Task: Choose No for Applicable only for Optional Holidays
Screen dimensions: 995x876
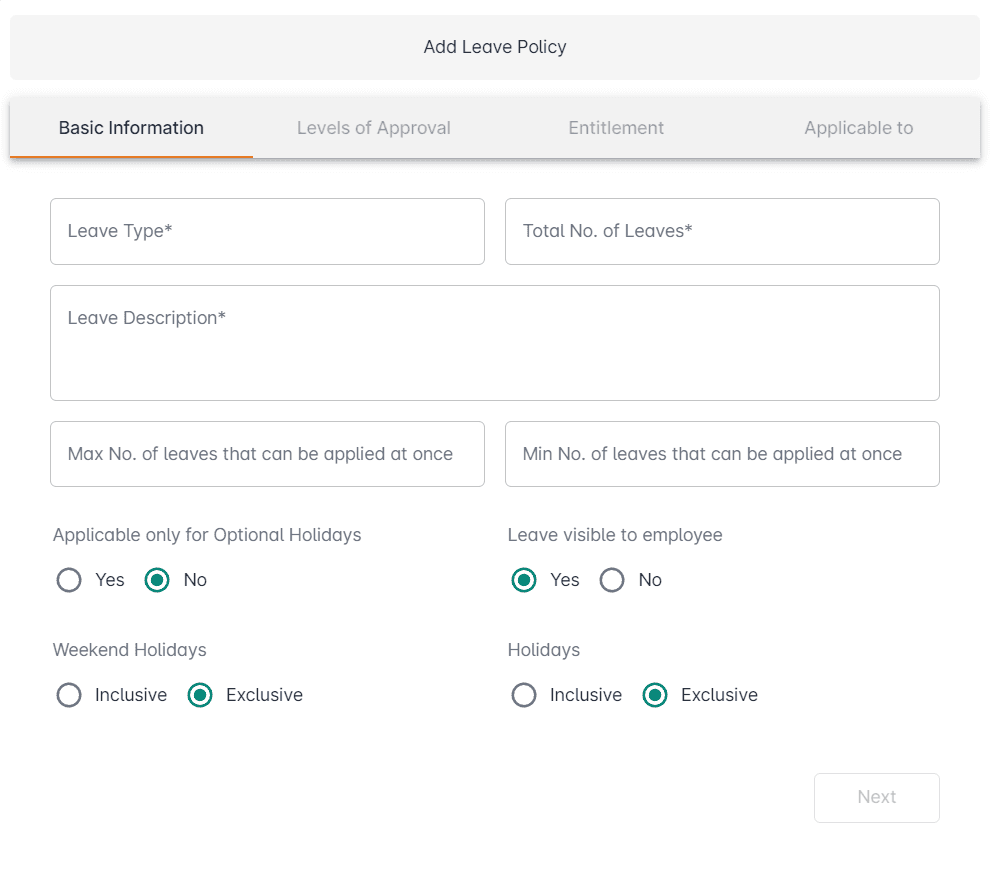Action: click(x=157, y=580)
